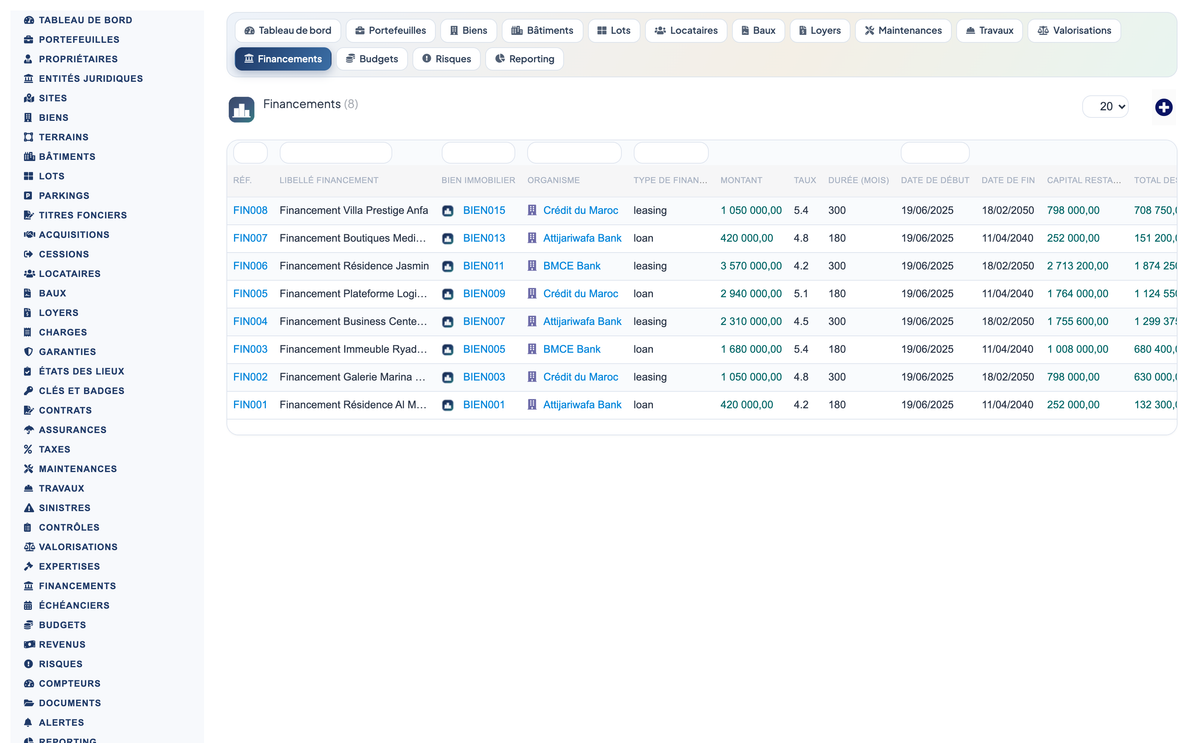Click capital restant value 1 008 000,00
The width and height of the screenshot is (1200, 743).
click(1077, 350)
